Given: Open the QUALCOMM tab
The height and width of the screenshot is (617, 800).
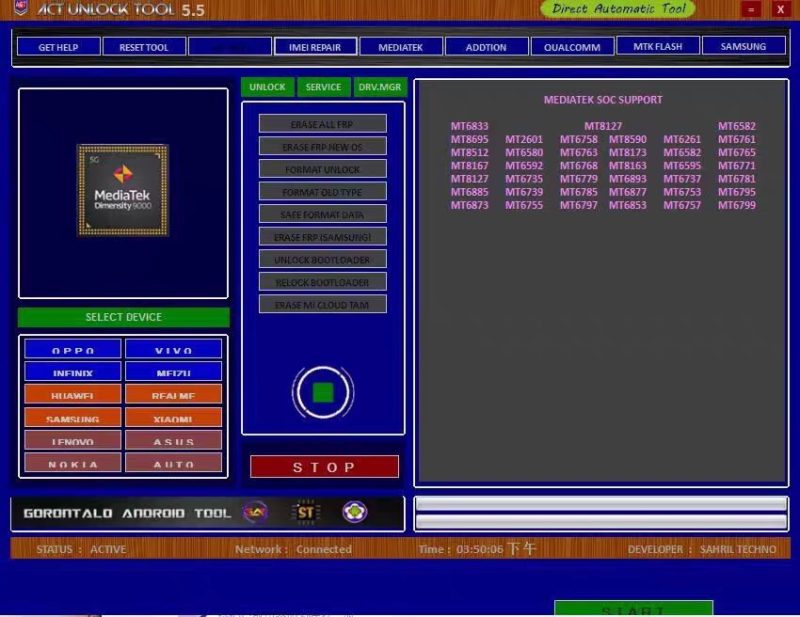Looking at the screenshot, I should tap(572, 47).
